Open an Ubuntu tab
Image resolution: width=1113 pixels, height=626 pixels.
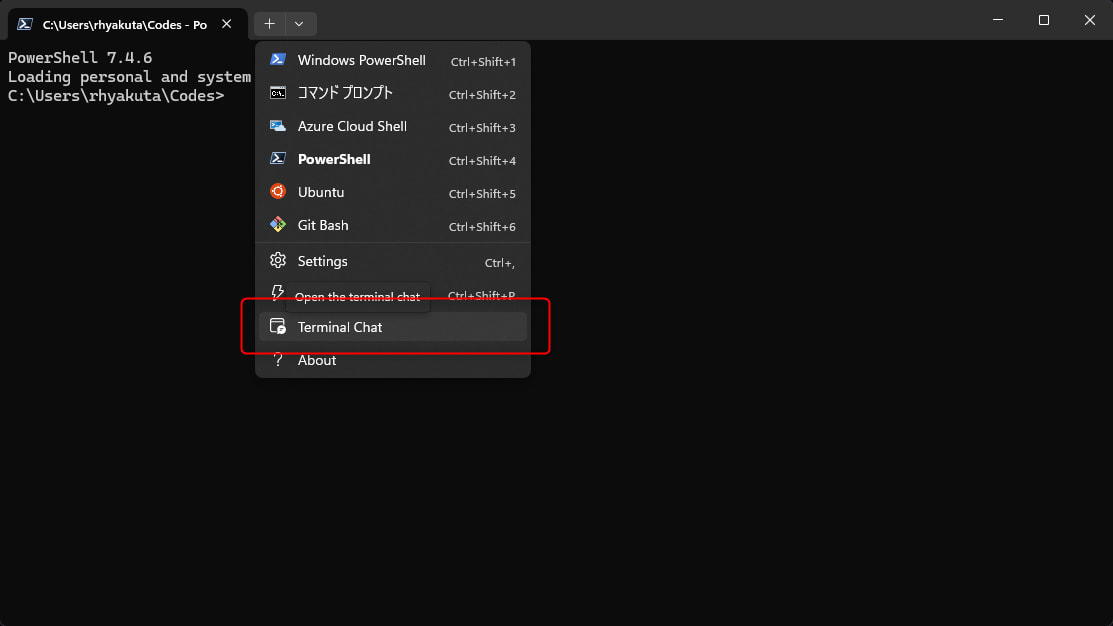pos(393,192)
